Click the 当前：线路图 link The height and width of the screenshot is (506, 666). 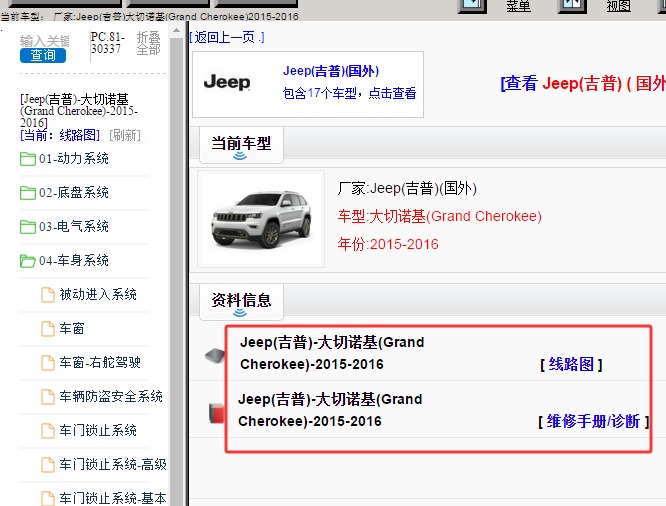(60, 135)
